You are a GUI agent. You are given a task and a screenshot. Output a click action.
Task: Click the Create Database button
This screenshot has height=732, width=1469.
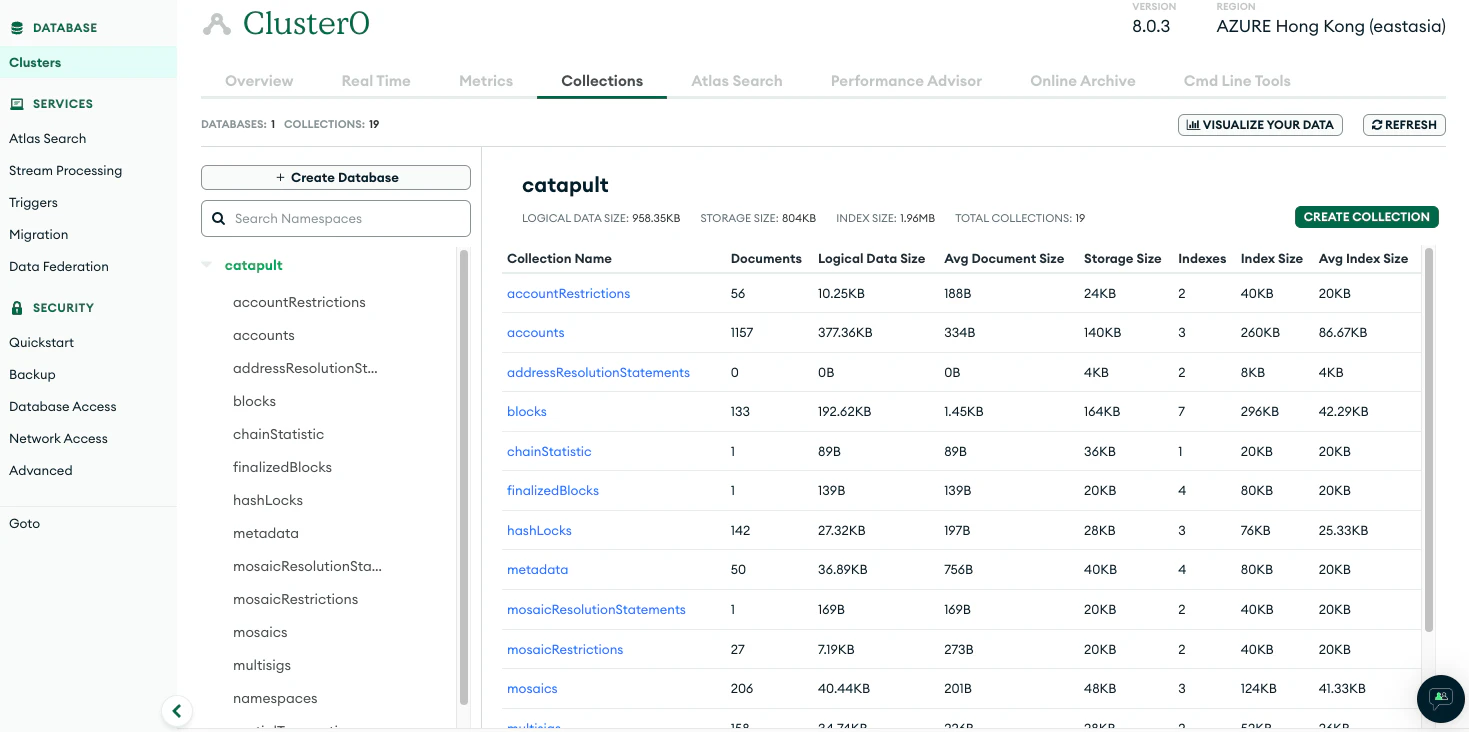(336, 177)
